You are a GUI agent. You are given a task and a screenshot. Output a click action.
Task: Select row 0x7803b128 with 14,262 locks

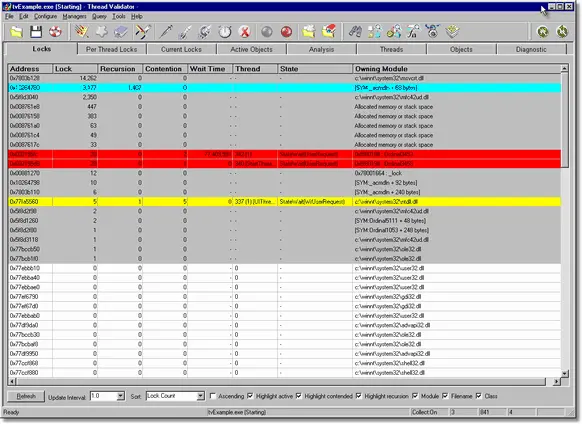pyautogui.click(x=284, y=78)
